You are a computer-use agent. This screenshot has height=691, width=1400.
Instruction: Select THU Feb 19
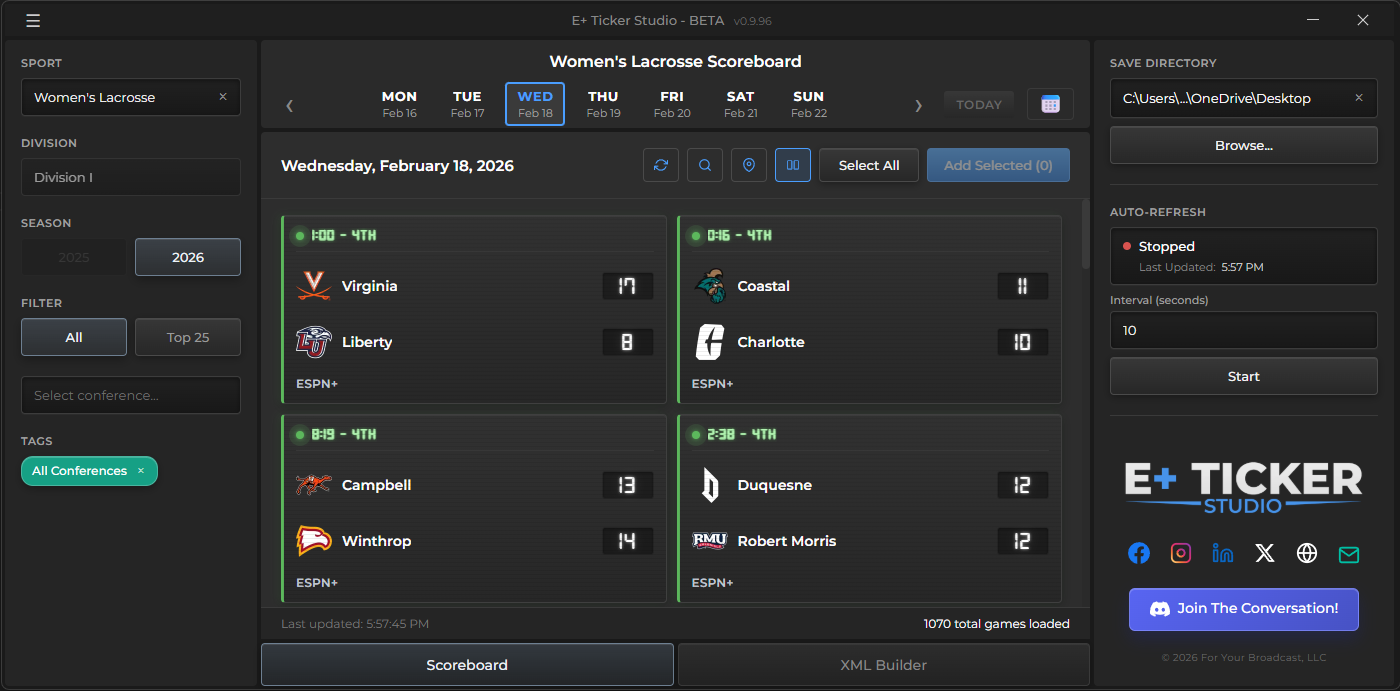pos(603,104)
